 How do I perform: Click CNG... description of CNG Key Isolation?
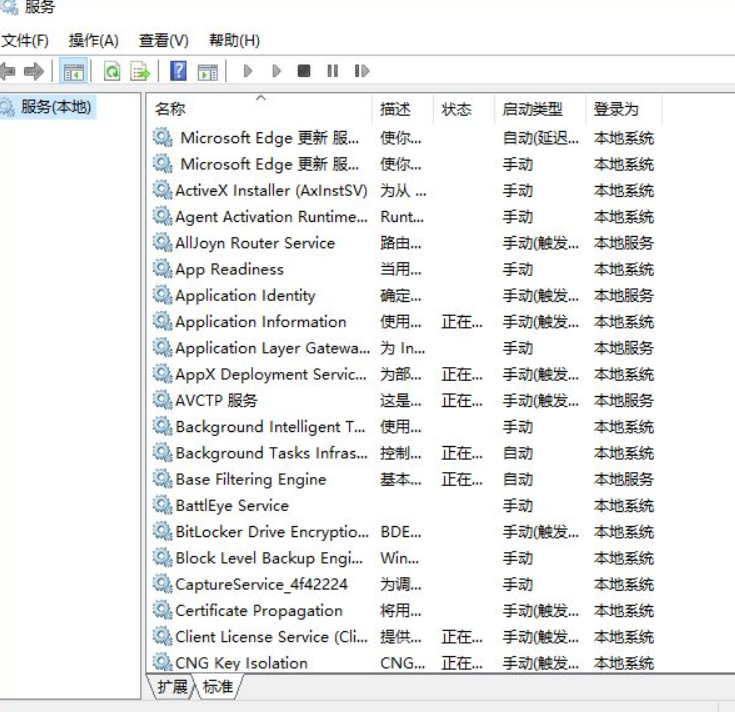[403, 663]
